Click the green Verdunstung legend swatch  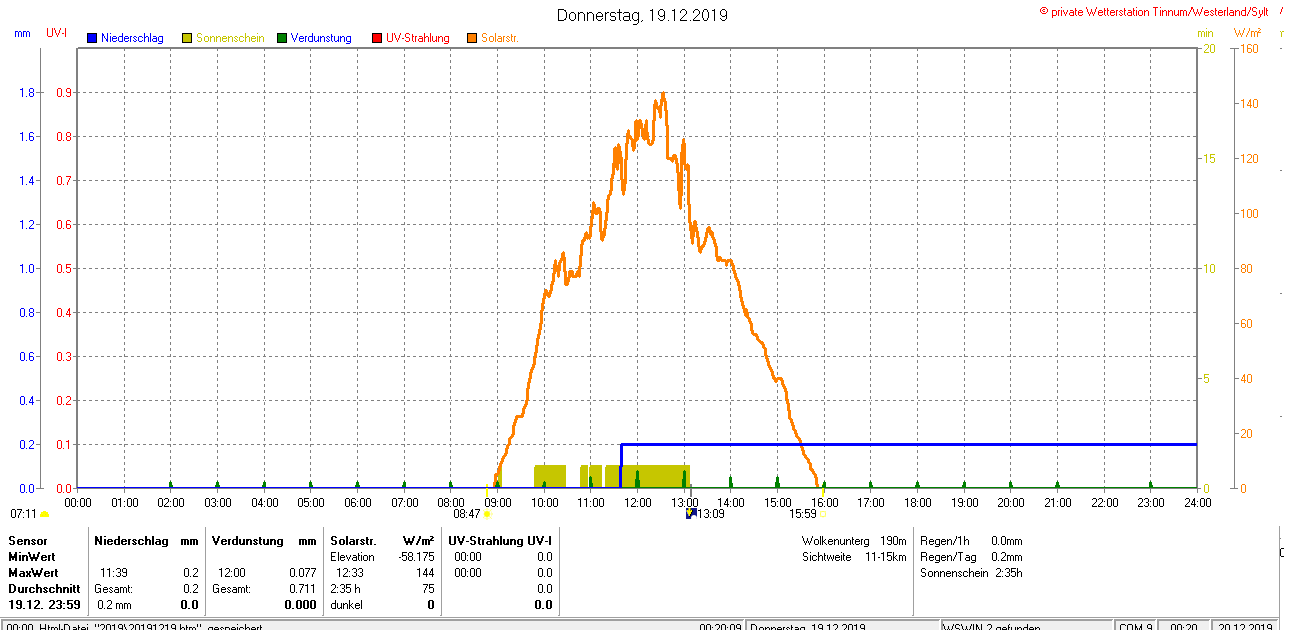coord(282,38)
